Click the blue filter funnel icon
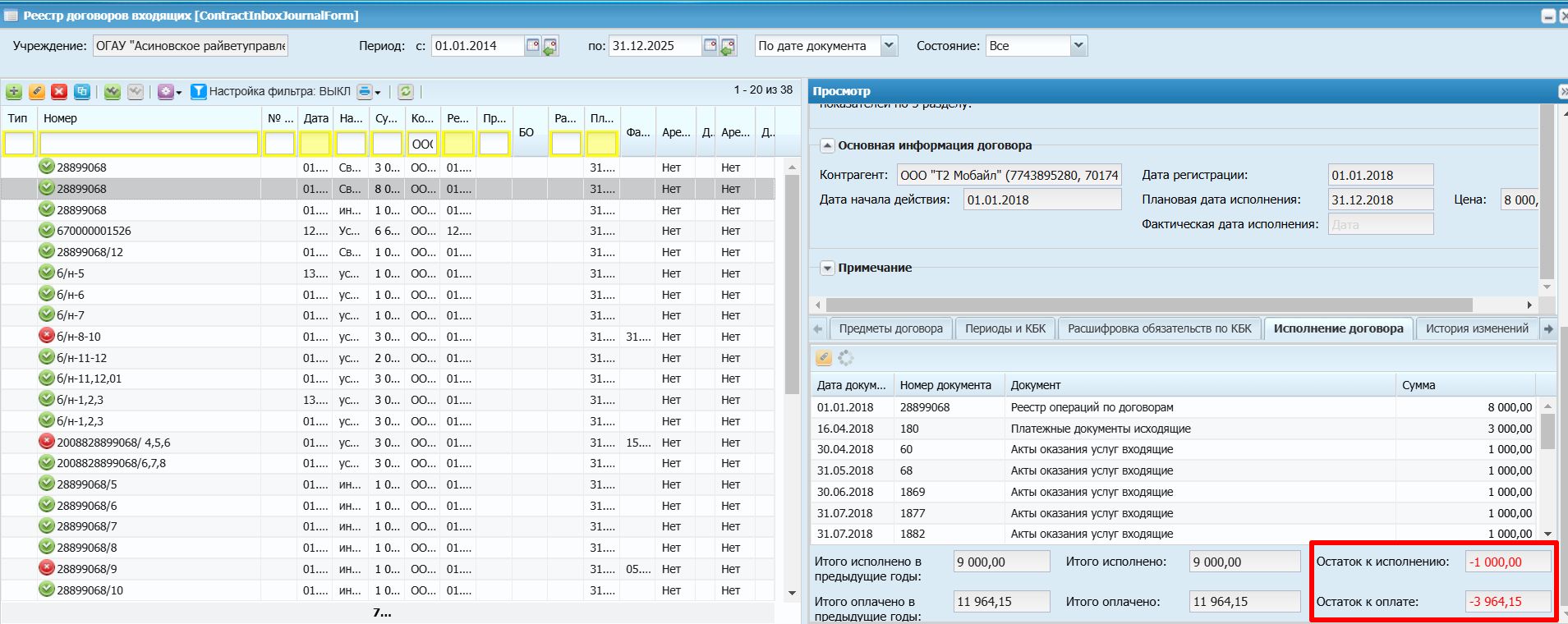Viewport: 1568px width, 624px height. coord(198,92)
